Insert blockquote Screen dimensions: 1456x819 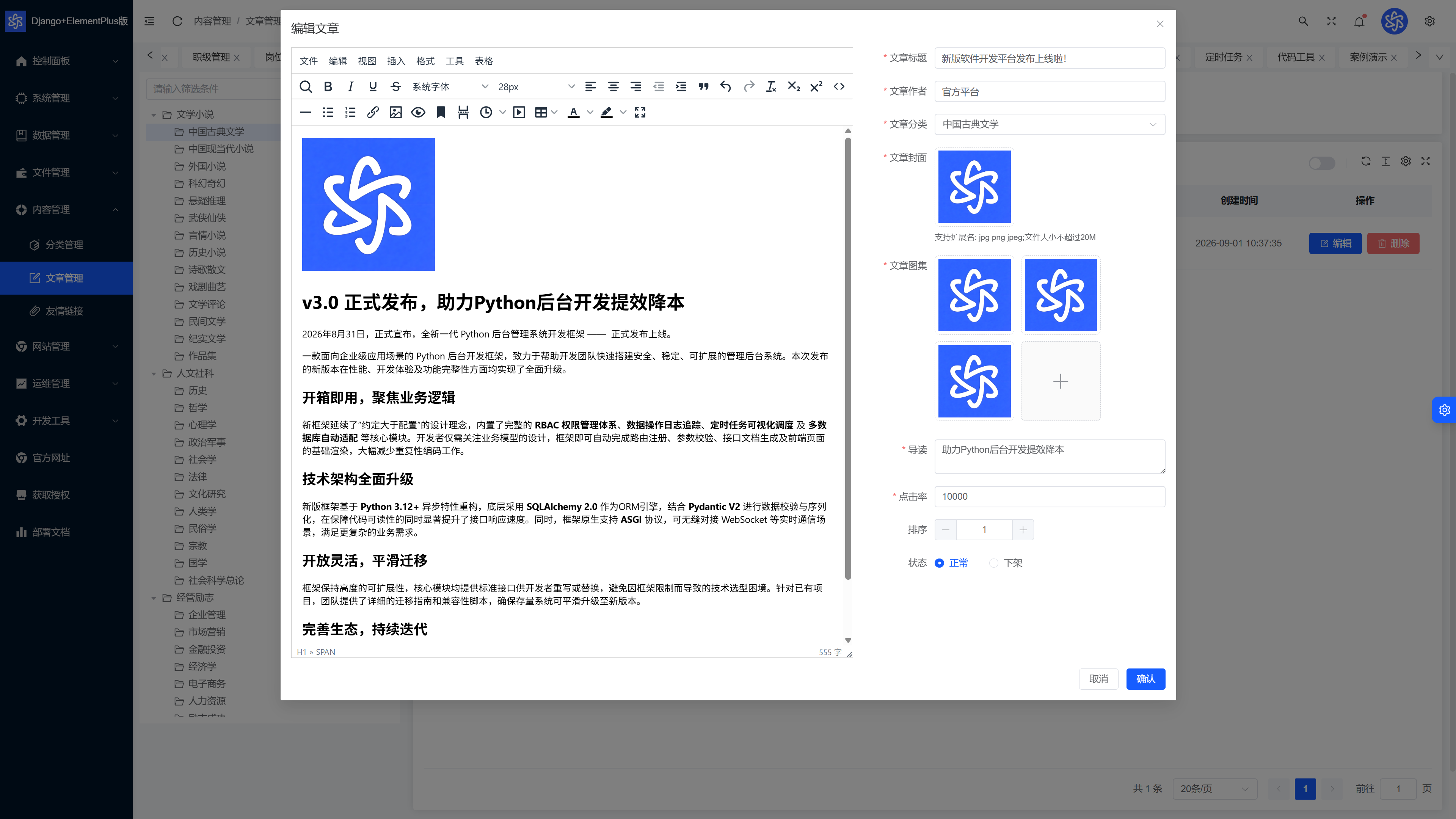point(704,86)
